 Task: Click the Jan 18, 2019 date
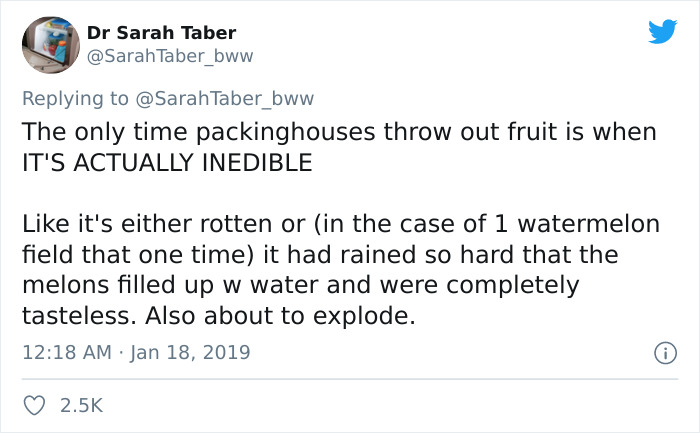click(190, 352)
